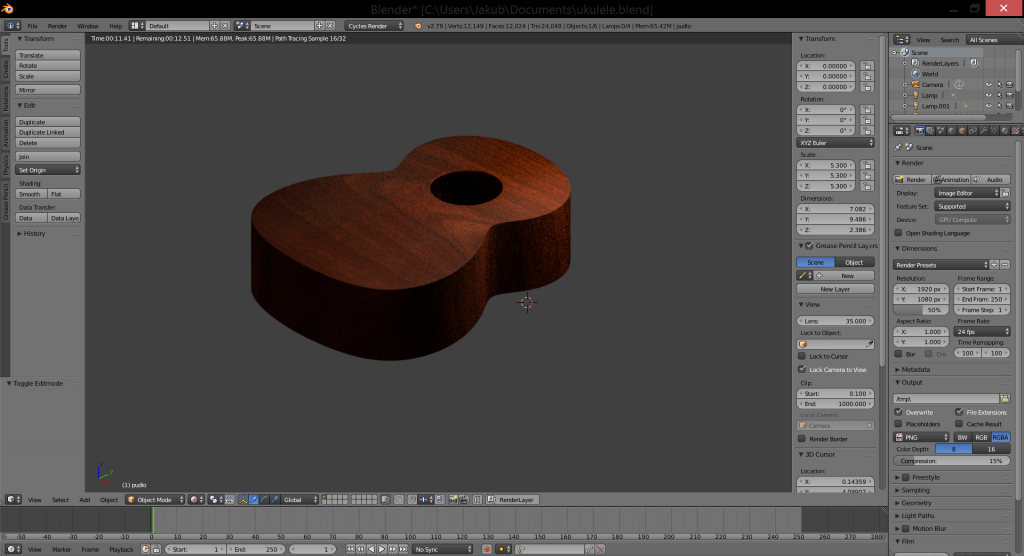This screenshot has height=556, width=1024.
Task: Open the Select menu in 3D view header
Action: coord(60,500)
